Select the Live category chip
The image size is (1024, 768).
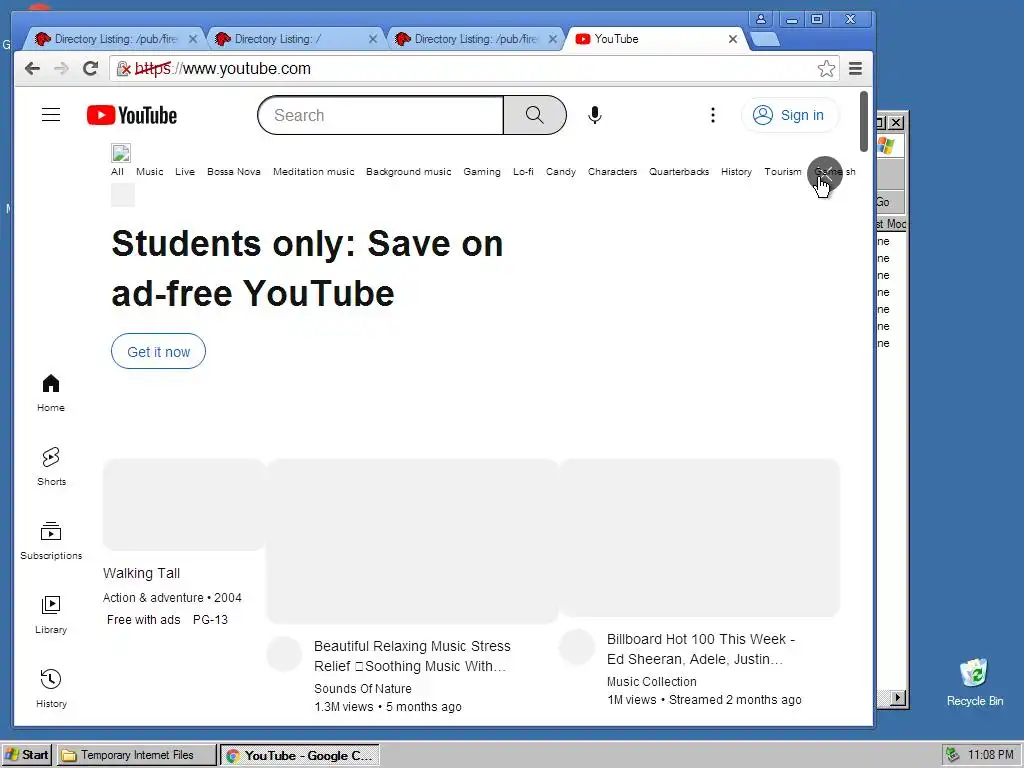[x=185, y=172]
